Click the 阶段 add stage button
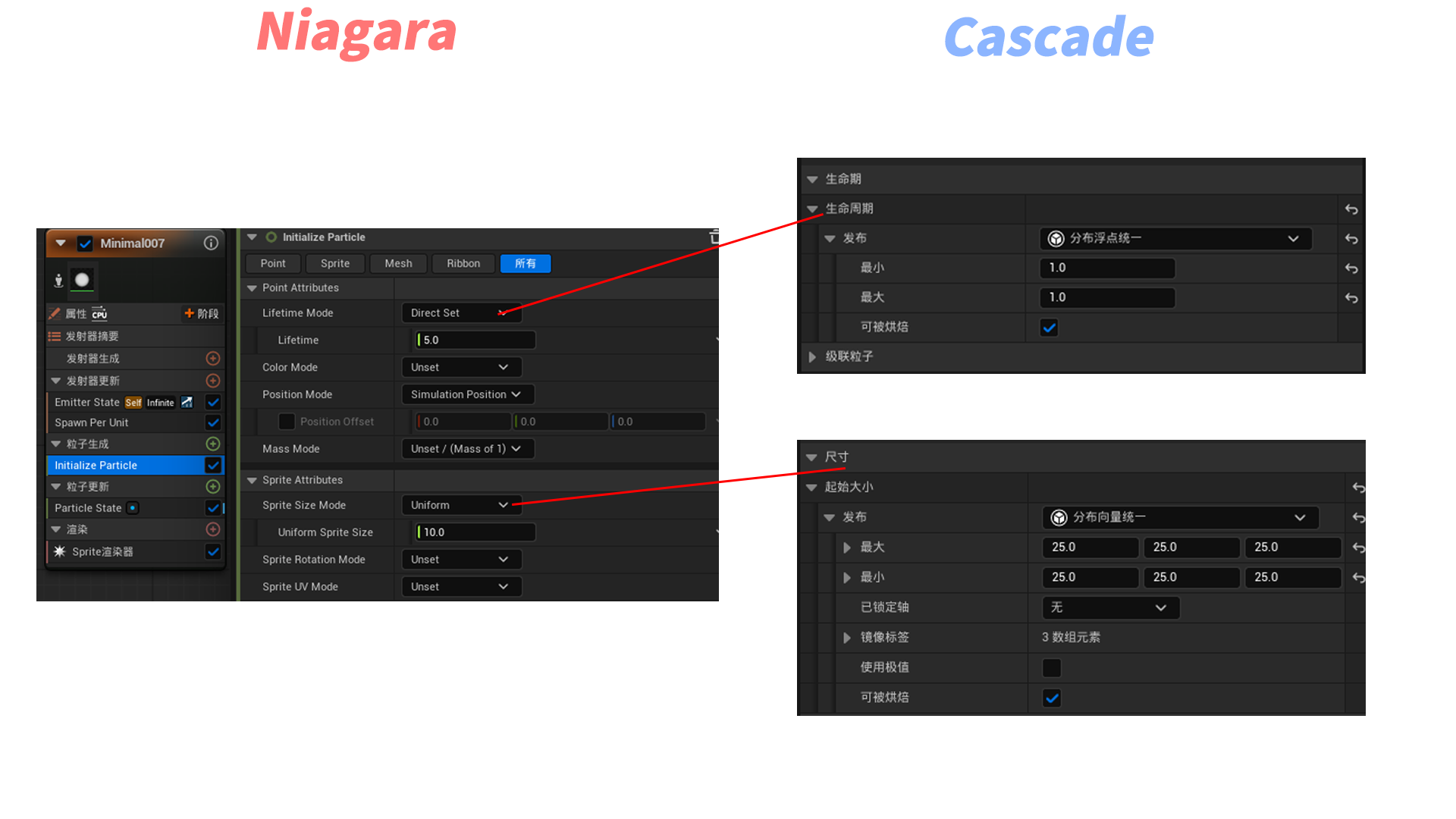Viewport: 1456px width, 819px height. (x=201, y=313)
